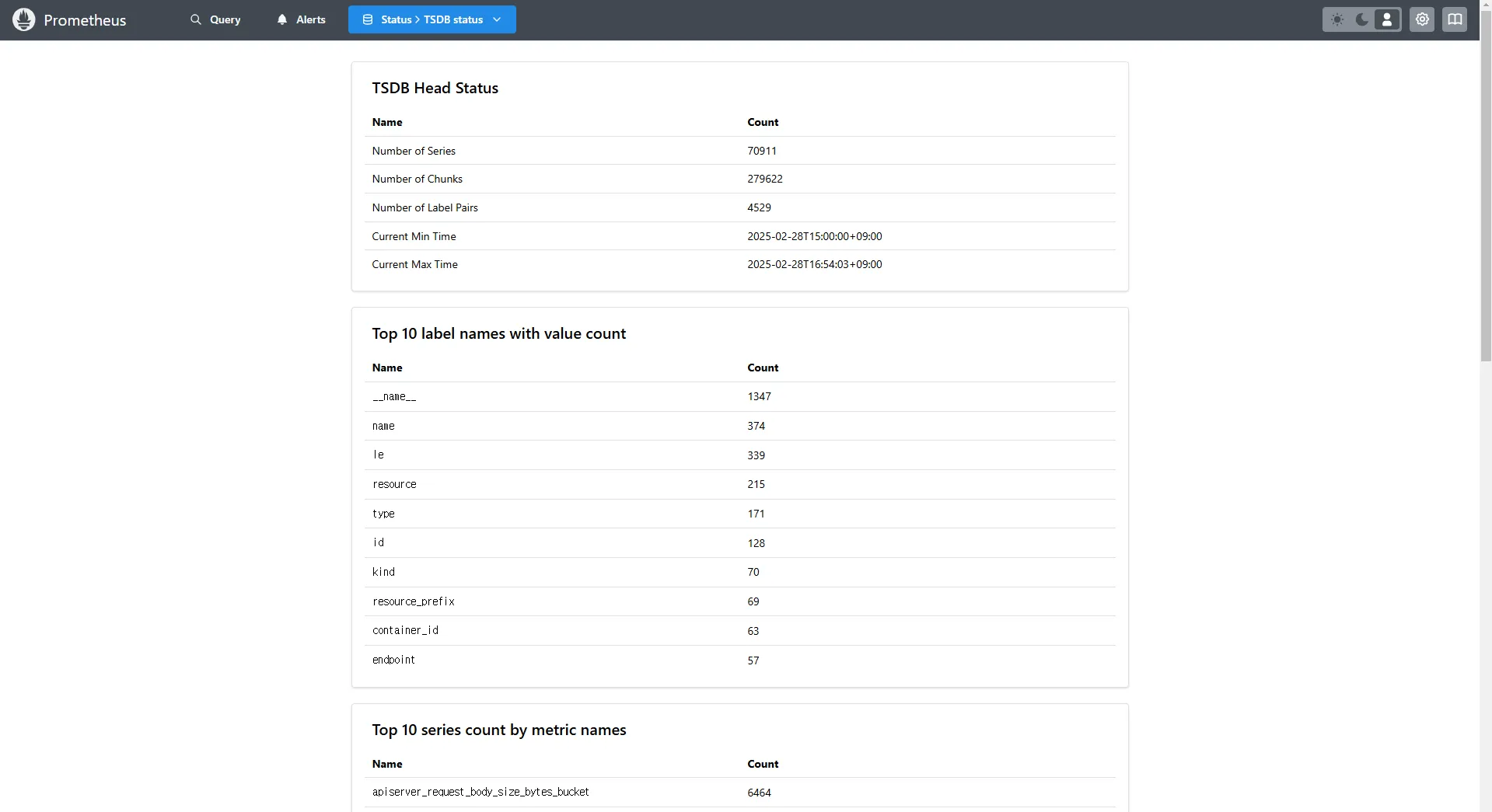Select the timestamp 2025-02-28T16:54:03+09:00
Viewport: 1492px width, 812px height.
click(x=814, y=264)
